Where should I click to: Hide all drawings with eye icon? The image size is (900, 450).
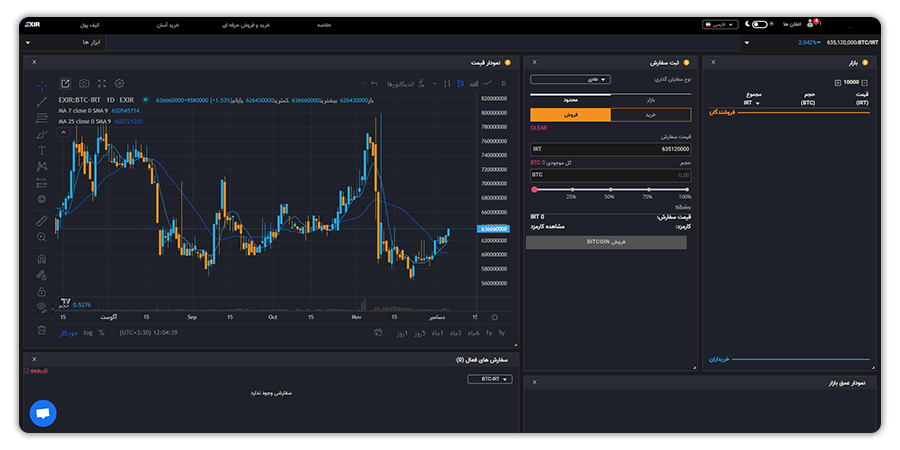[x=41, y=307]
